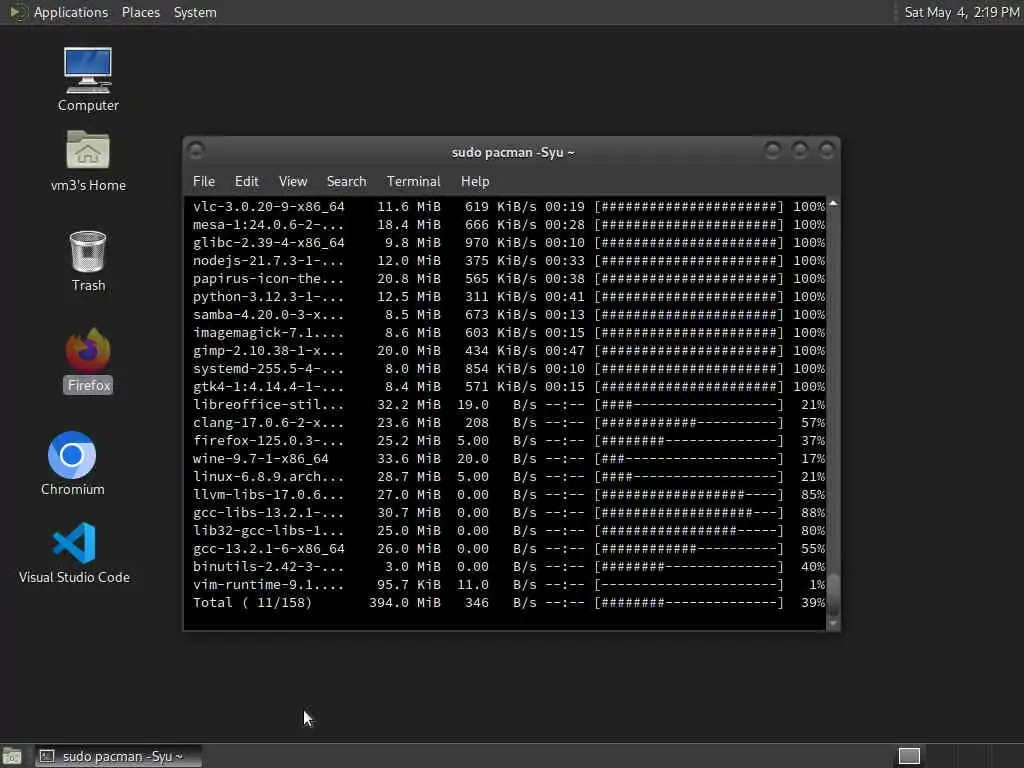1024x768 pixels.
Task: Click the show desktop icon in the bottom panel
Action: pos(12,756)
